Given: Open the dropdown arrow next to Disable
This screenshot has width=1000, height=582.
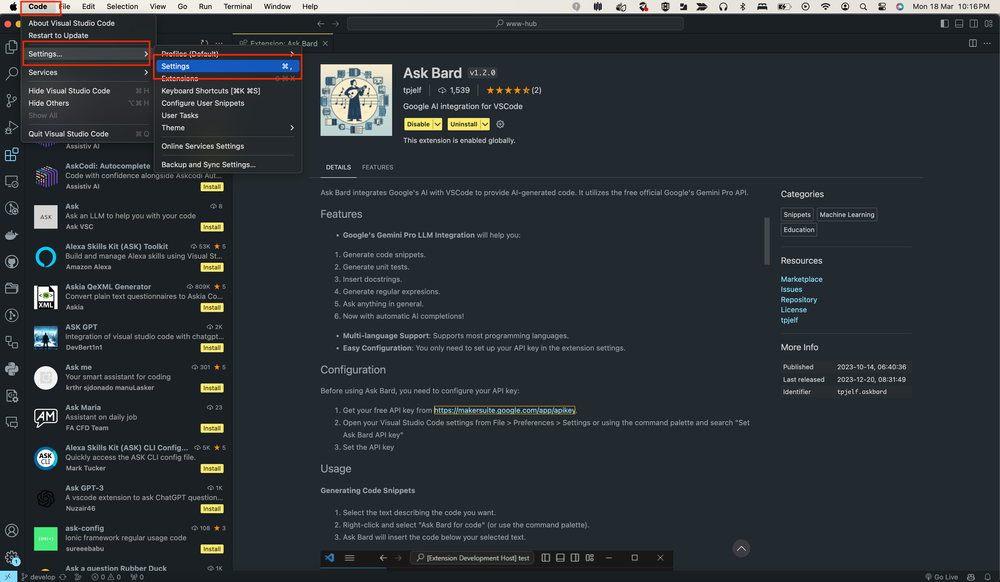Looking at the screenshot, I should (438, 124).
